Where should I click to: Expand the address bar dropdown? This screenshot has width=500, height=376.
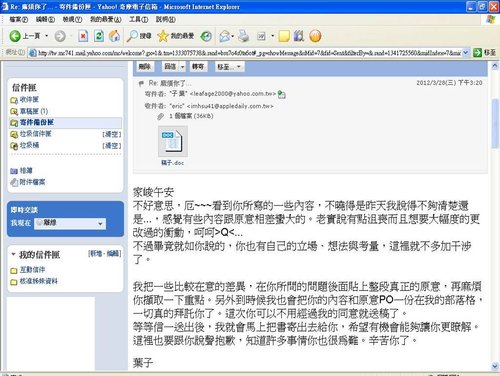point(466,53)
